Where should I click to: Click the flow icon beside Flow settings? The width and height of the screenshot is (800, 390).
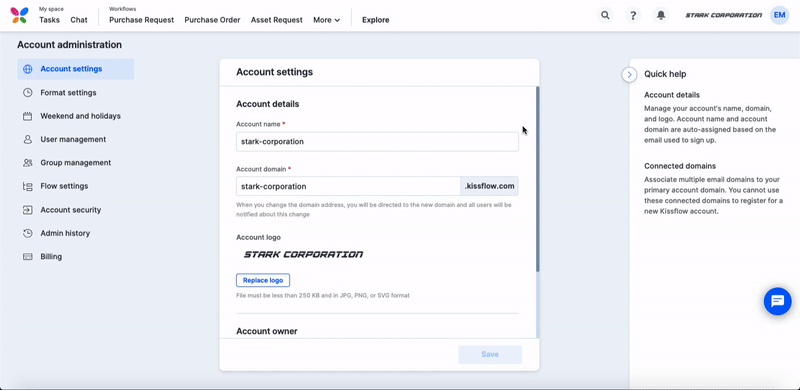pos(28,186)
